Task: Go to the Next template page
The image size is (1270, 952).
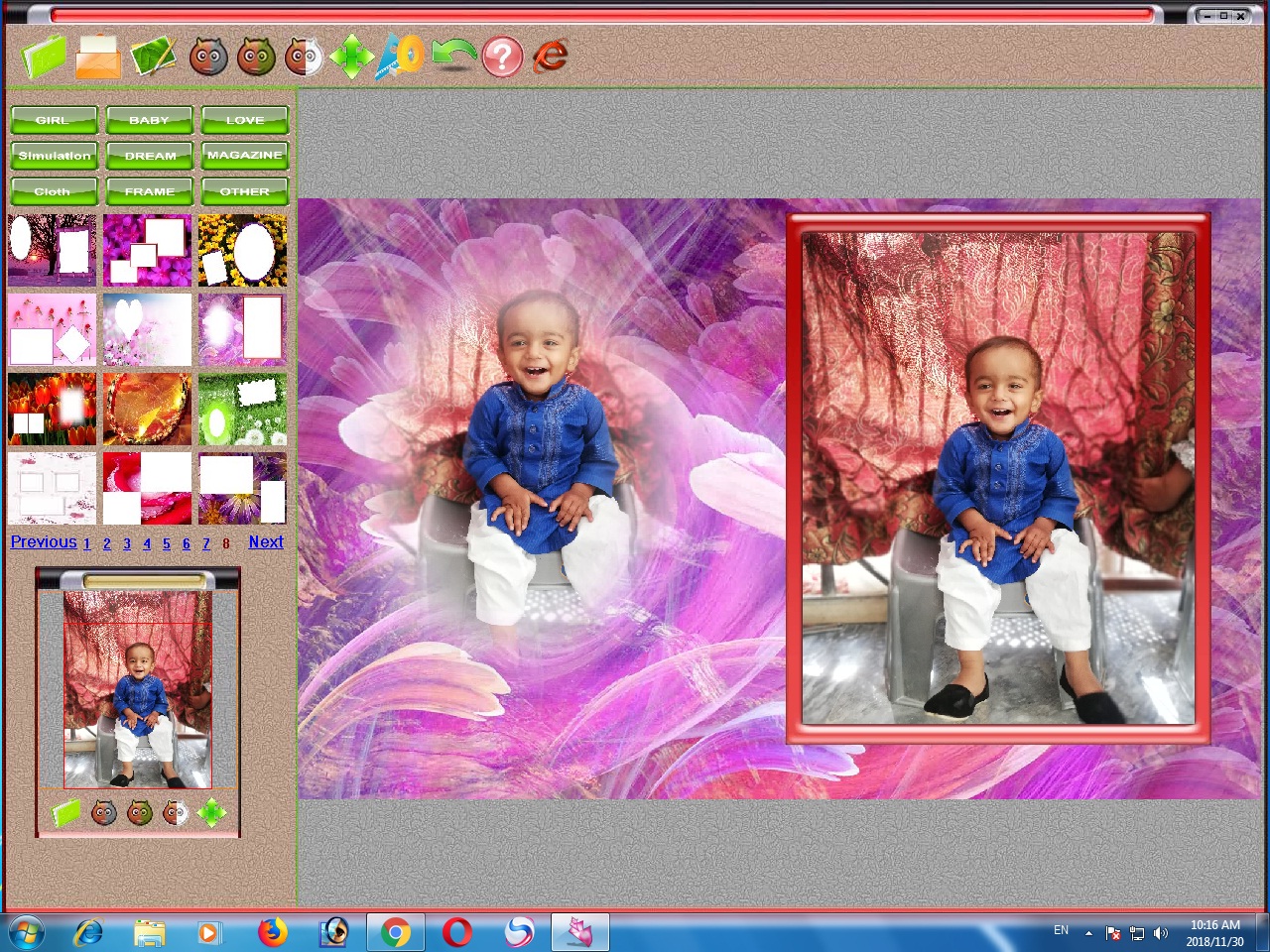Action: [x=265, y=542]
